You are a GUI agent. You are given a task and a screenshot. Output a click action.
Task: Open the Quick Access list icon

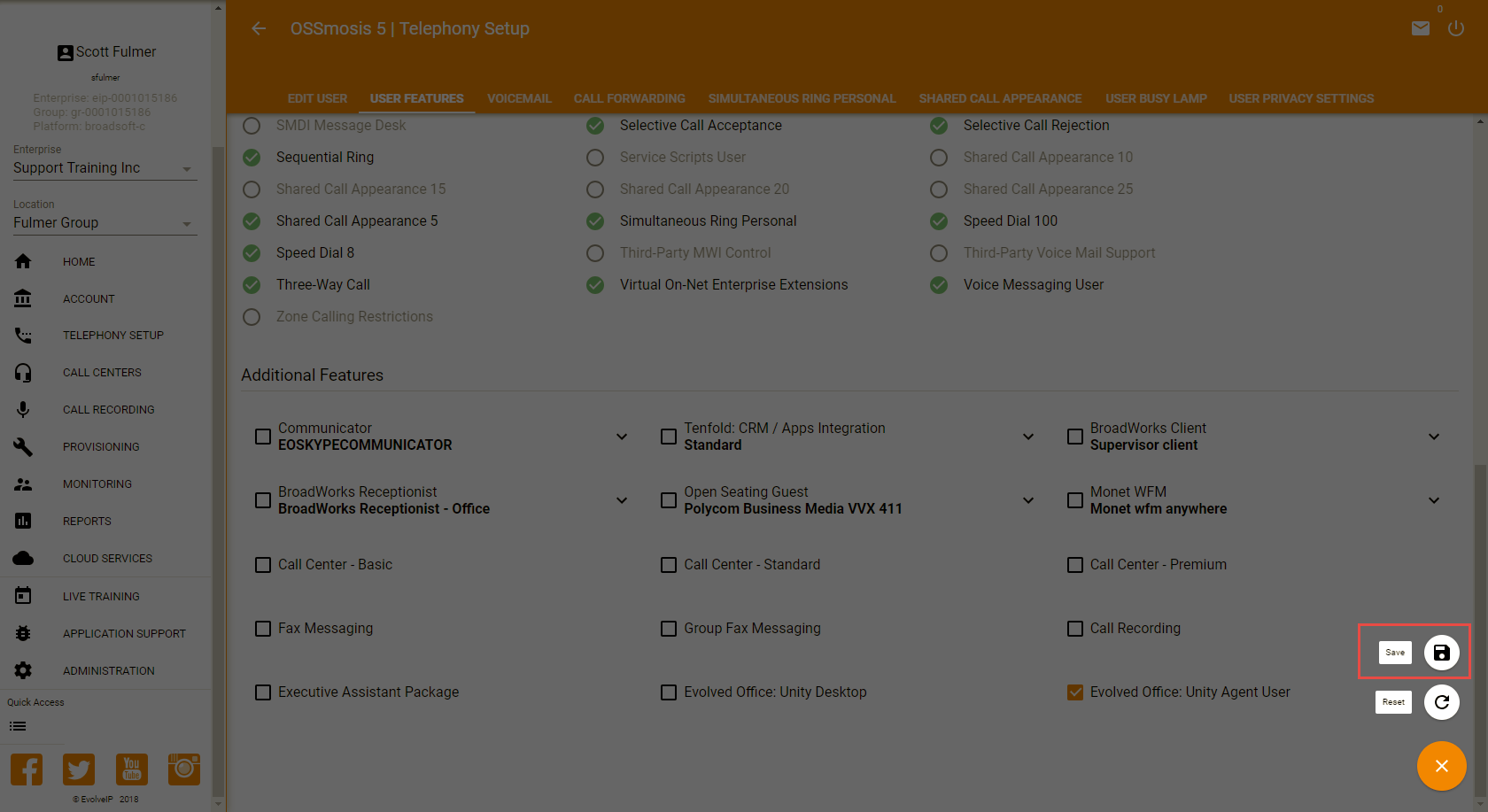(x=18, y=726)
